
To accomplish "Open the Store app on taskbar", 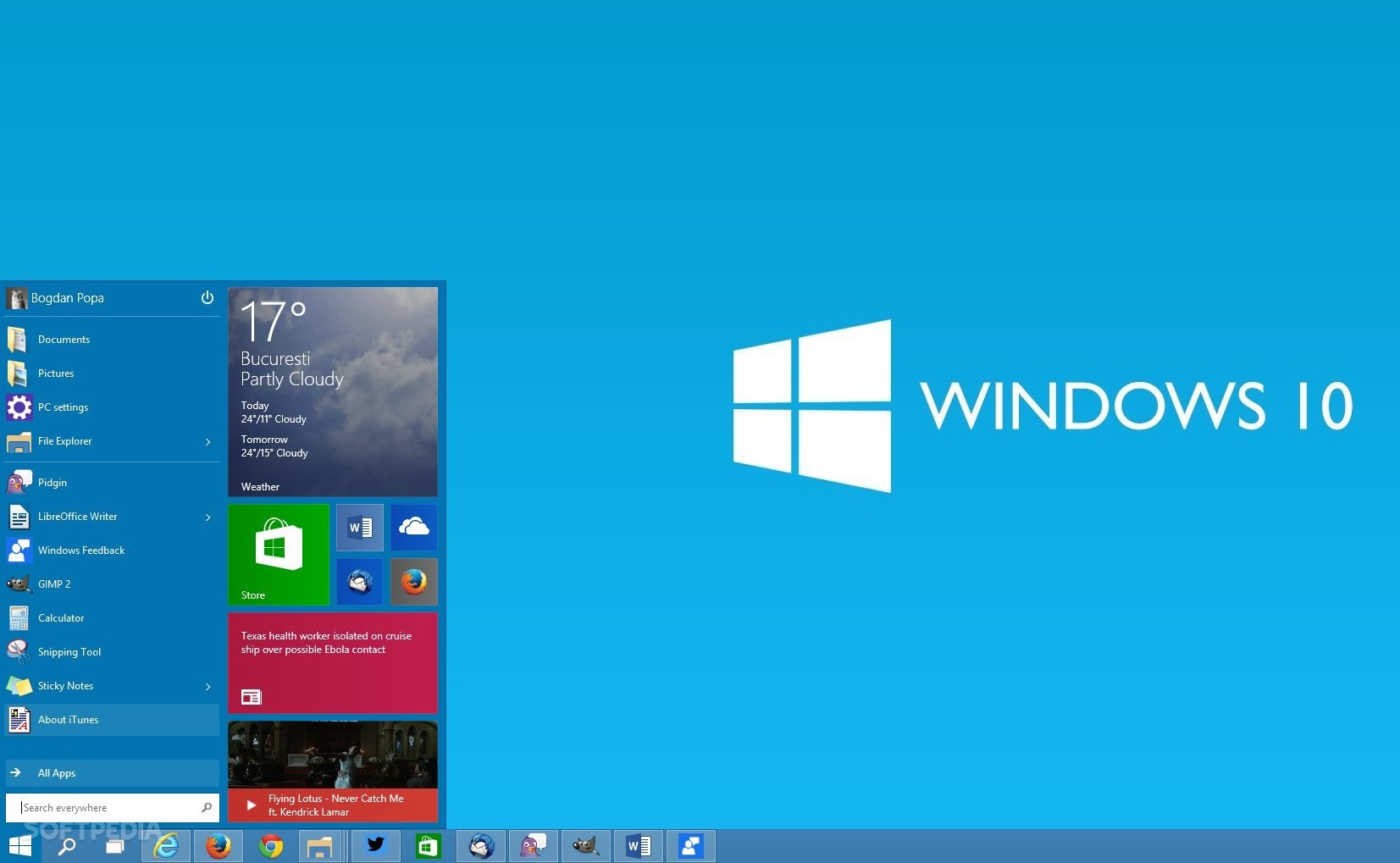I will 429,845.
